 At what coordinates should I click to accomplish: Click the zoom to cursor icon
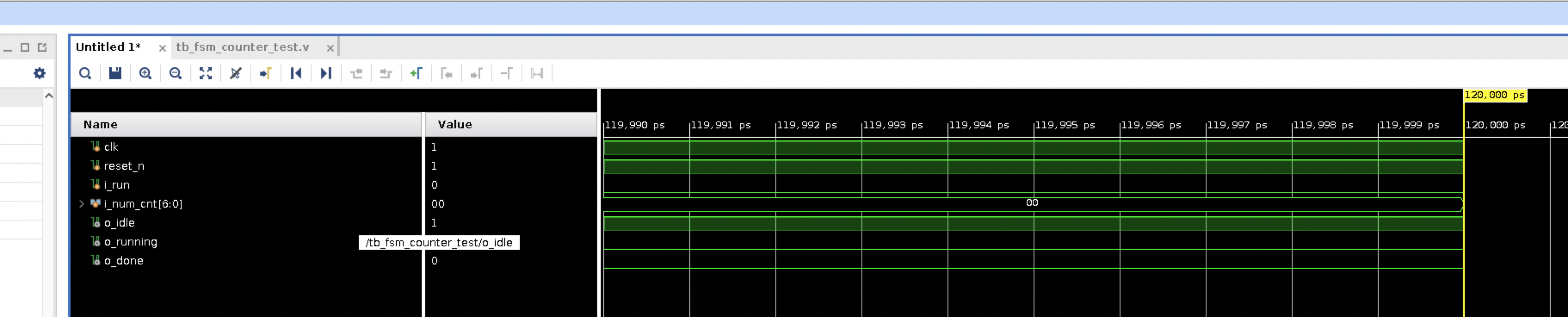(x=235, y=74)
